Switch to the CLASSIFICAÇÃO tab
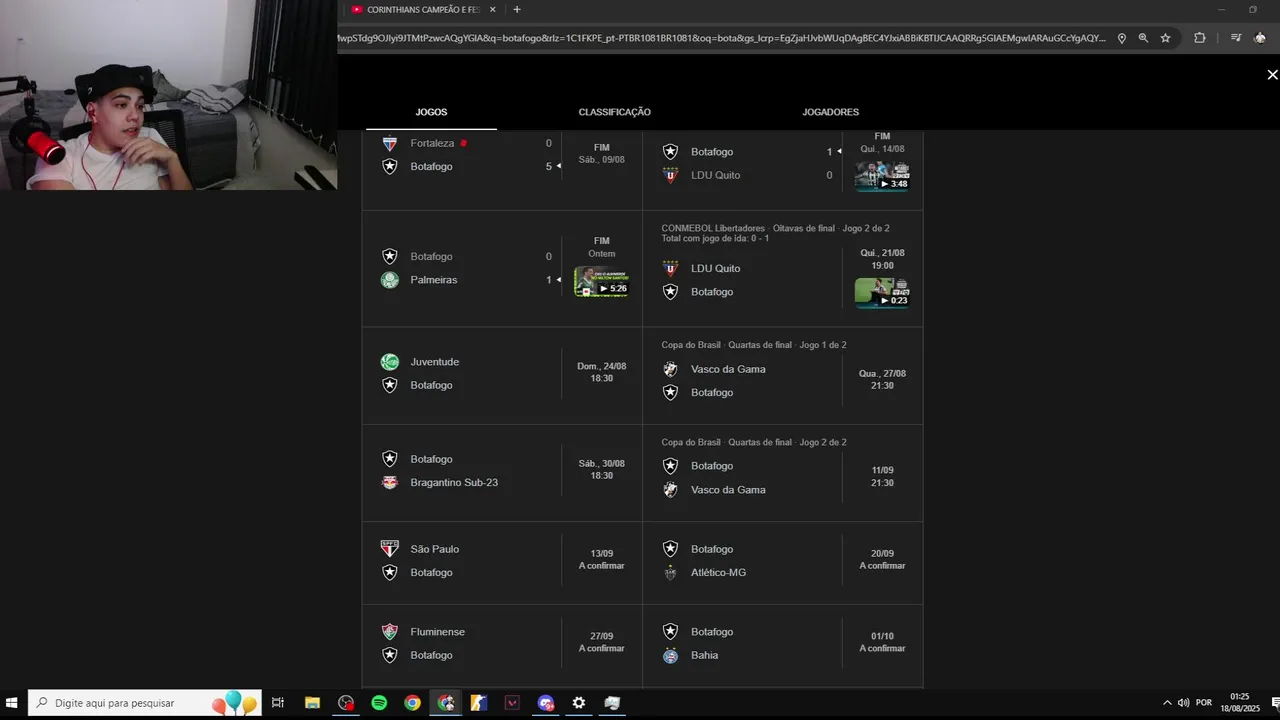Screen dimensions: 1280x720 (x=614, y=112)
